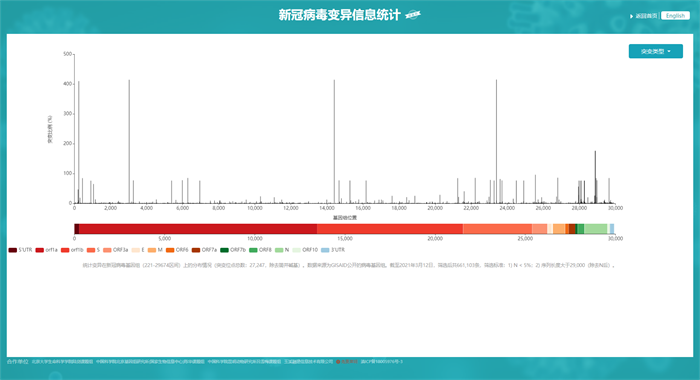Screen dimensions: 700x380
Task: Toggle the S gene legend entry
Action: tap(93, 250)
